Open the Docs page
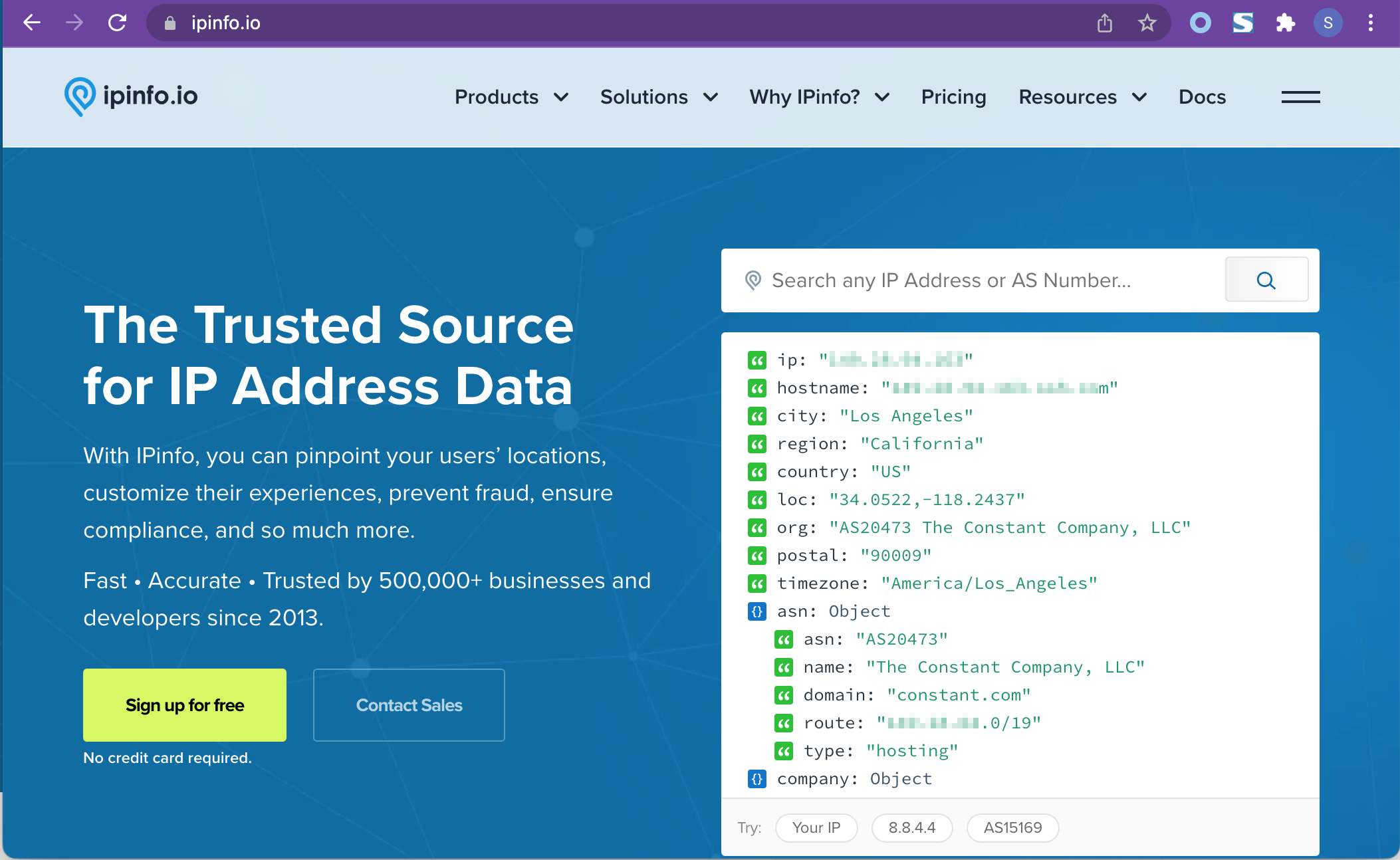The image size is (1400, 860). click(1202, 97)
